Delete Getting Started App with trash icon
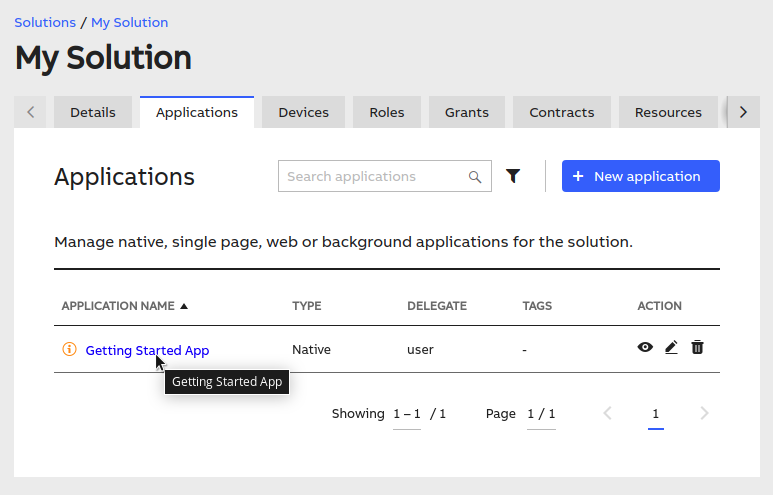The height and width of the screenshot is (495, 773). (x=697, y=347)
